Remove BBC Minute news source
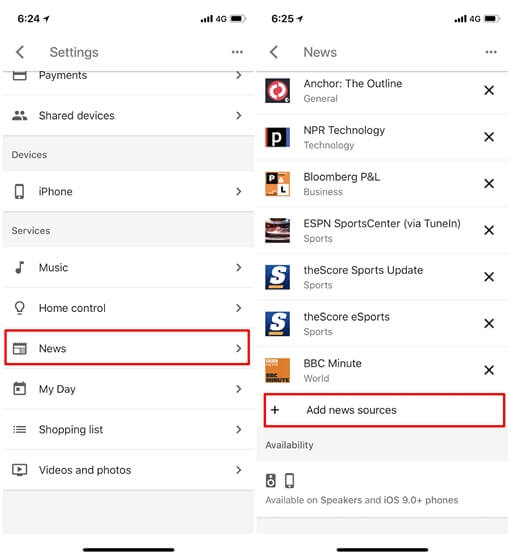This screenshot has width=511, height=560. click(489, 370)
